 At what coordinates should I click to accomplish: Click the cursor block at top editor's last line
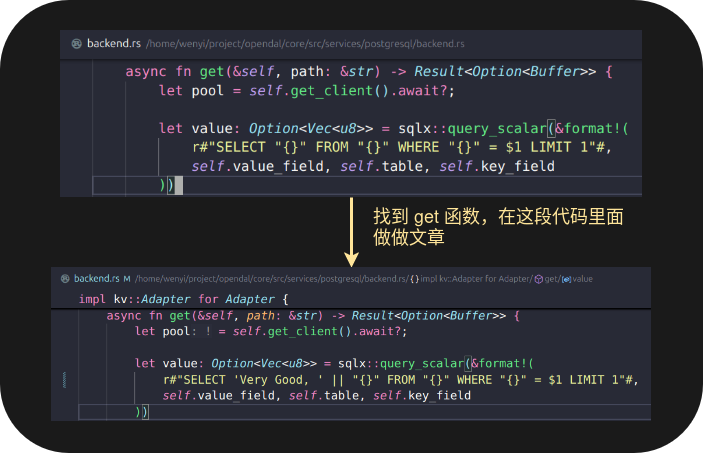[x=179, y=185]
